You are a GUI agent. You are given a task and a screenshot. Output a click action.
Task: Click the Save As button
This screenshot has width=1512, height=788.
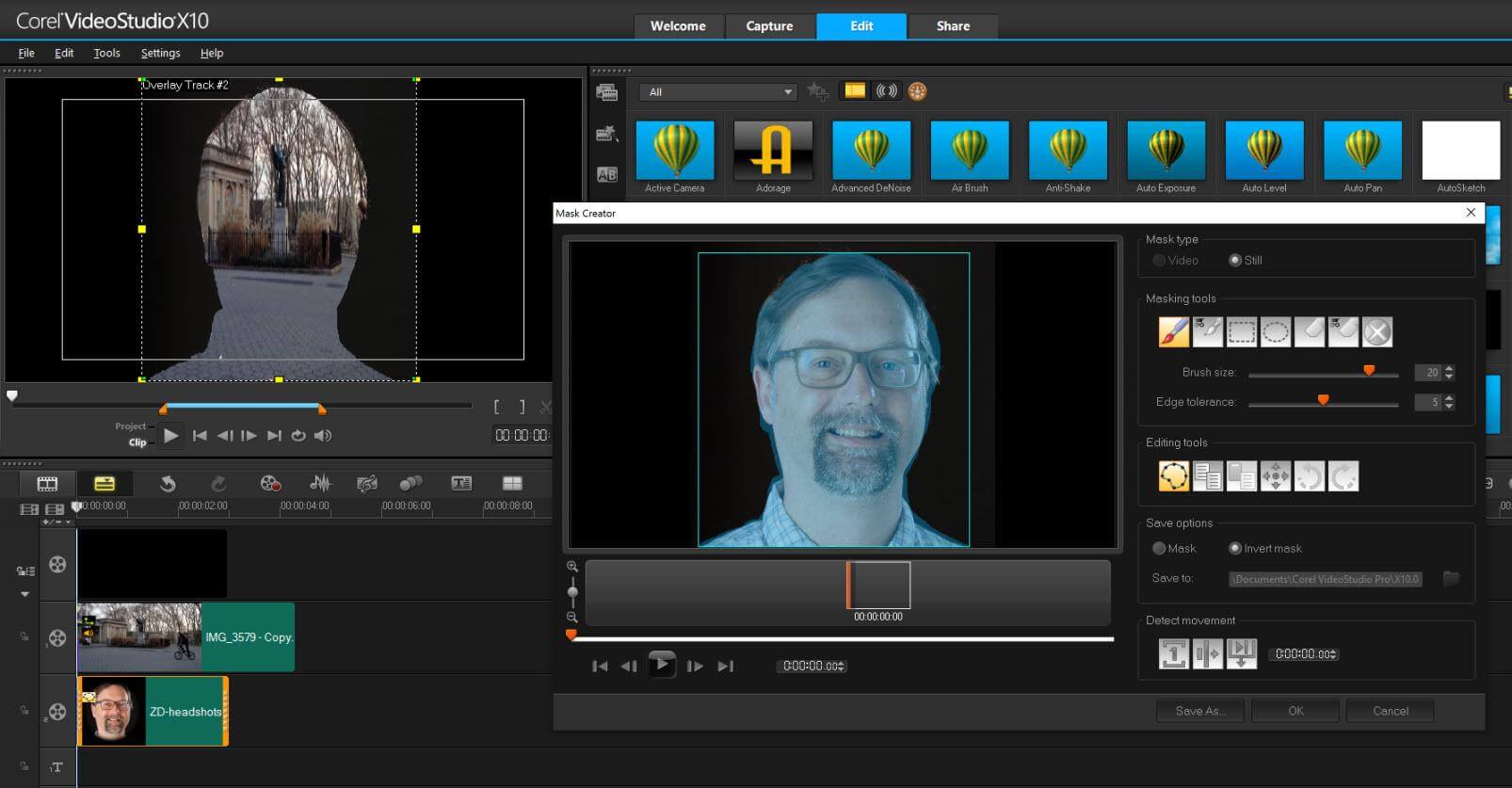pyautogui.click(x=1199, y=711)
